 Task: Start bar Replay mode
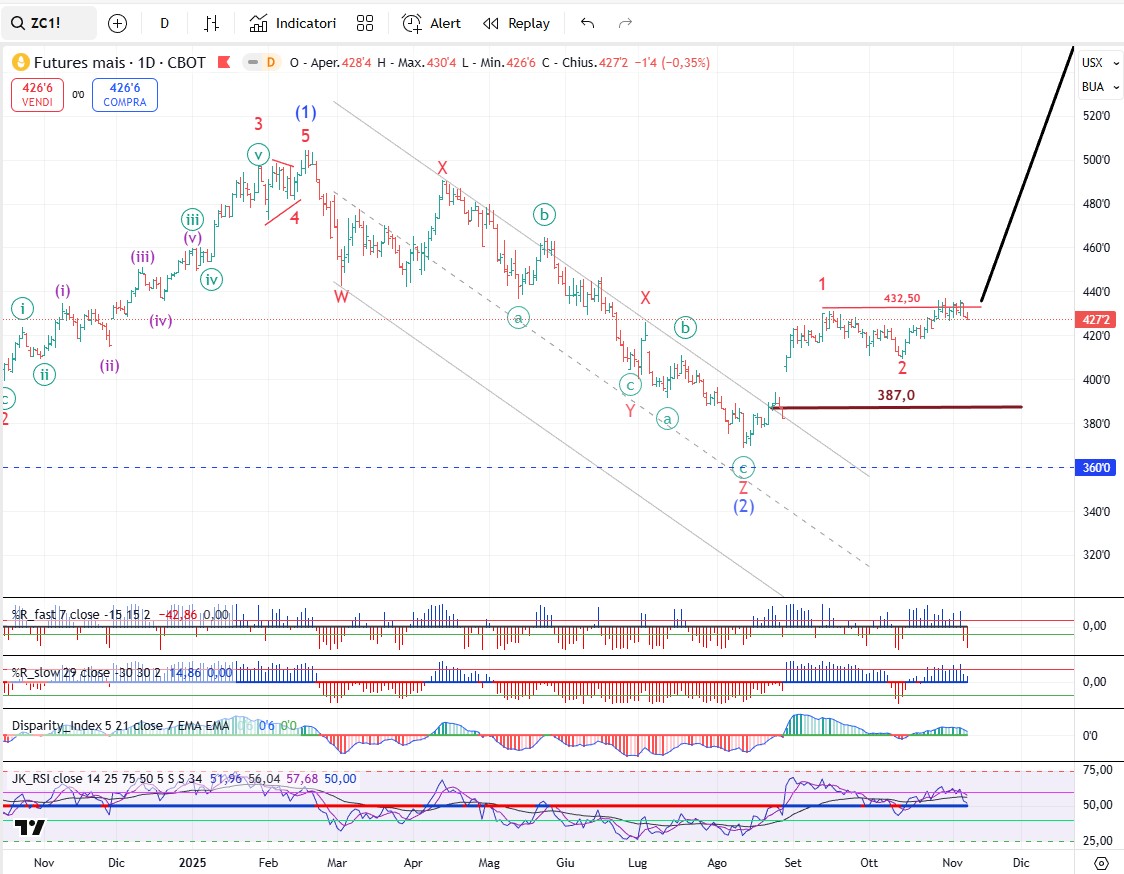point(516,23)
